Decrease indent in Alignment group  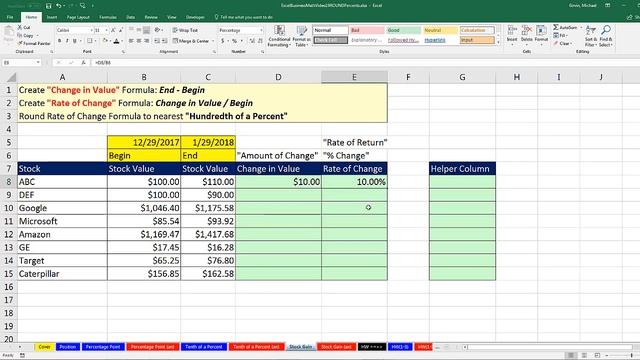pyautogui.click(x=157, y=41)
